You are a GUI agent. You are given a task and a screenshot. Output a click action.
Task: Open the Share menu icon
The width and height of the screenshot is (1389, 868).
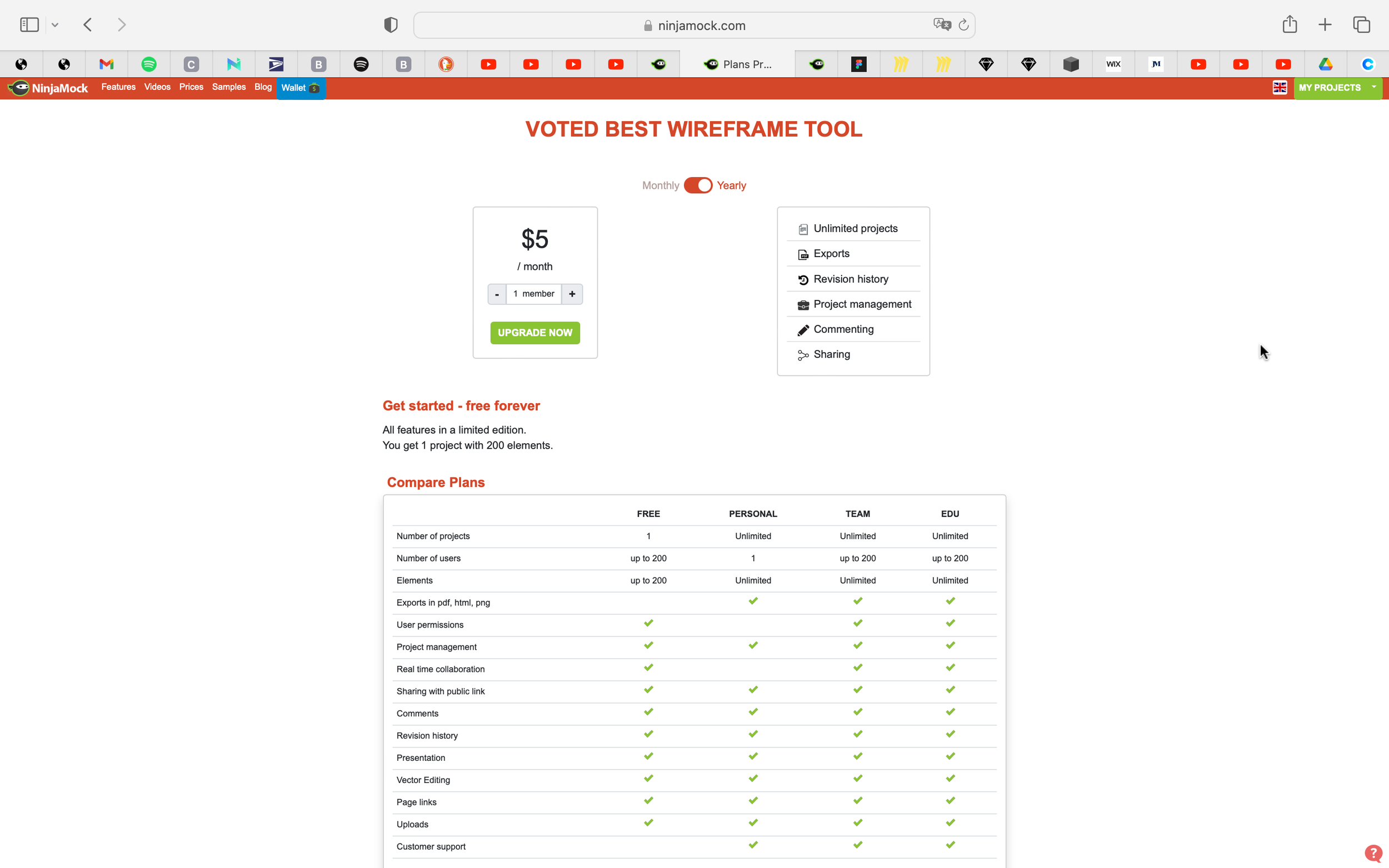pyautogui.click(x=1289, y=24)
